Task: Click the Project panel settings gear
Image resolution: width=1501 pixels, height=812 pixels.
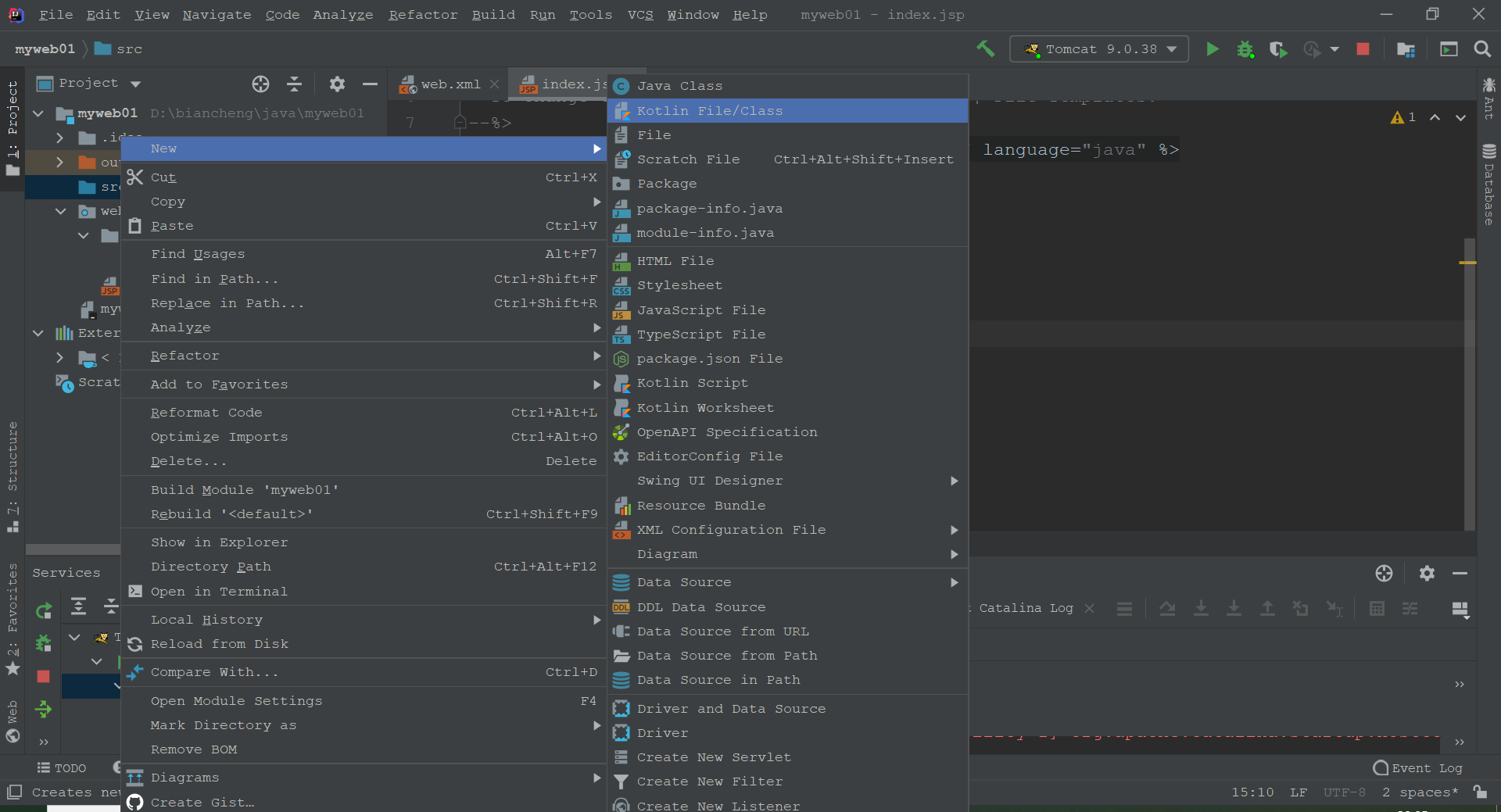Action: point(337,84)
